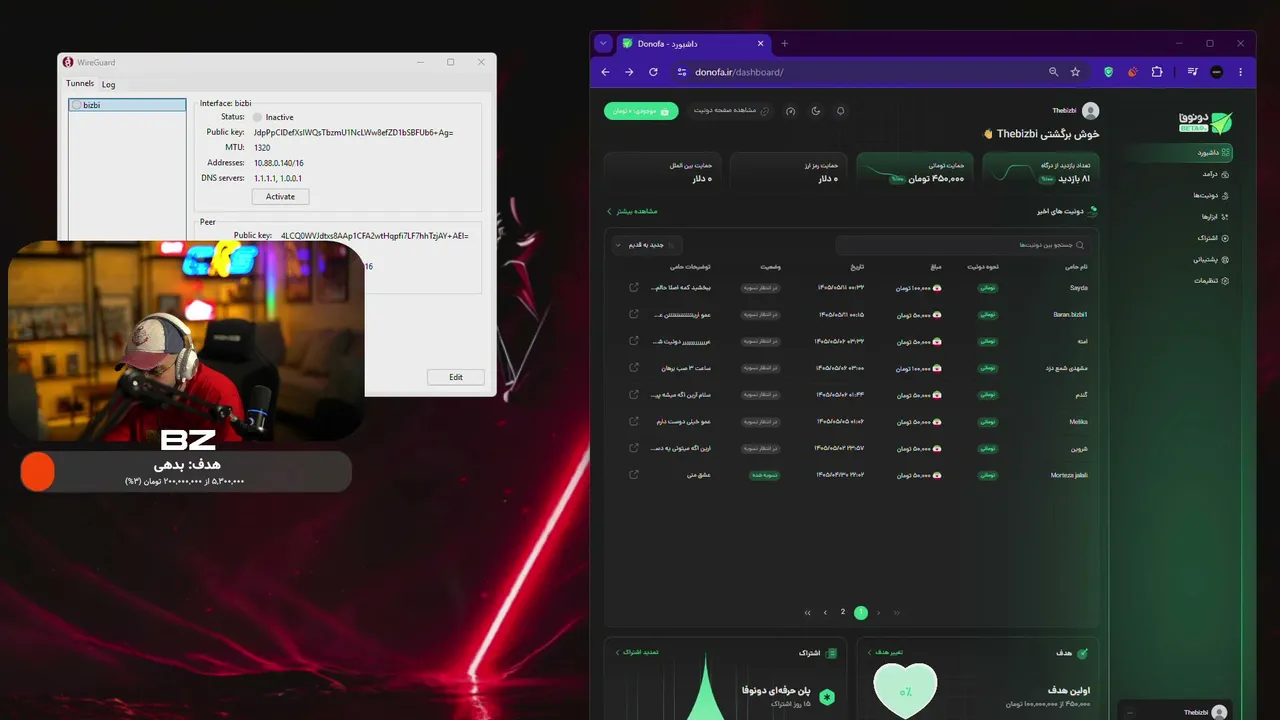Open the green shield extension
Image resolution: width=1280 pixels, height=720 pixels.
click(1108, 72)
